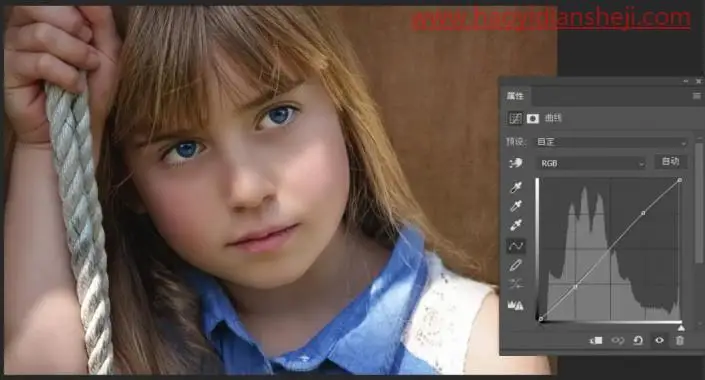The width and height of the screenshot is (705, 380).
Task: Click the white point input slider triangle
Action: (x=681, y=328)
